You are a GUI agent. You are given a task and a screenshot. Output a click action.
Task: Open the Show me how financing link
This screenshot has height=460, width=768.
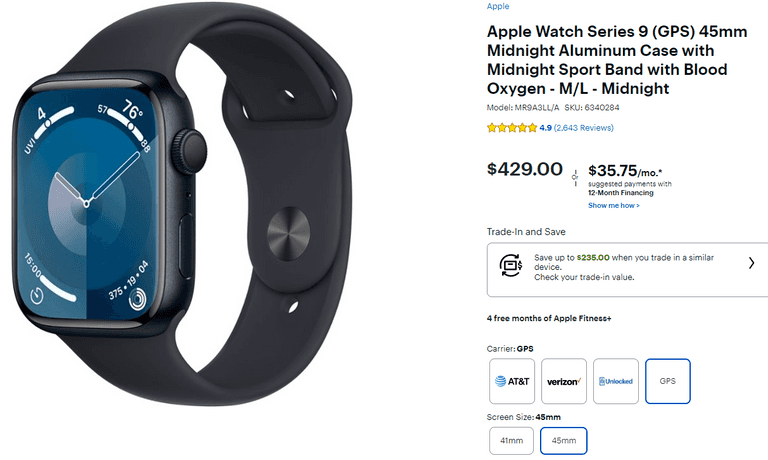click(614, 206)
